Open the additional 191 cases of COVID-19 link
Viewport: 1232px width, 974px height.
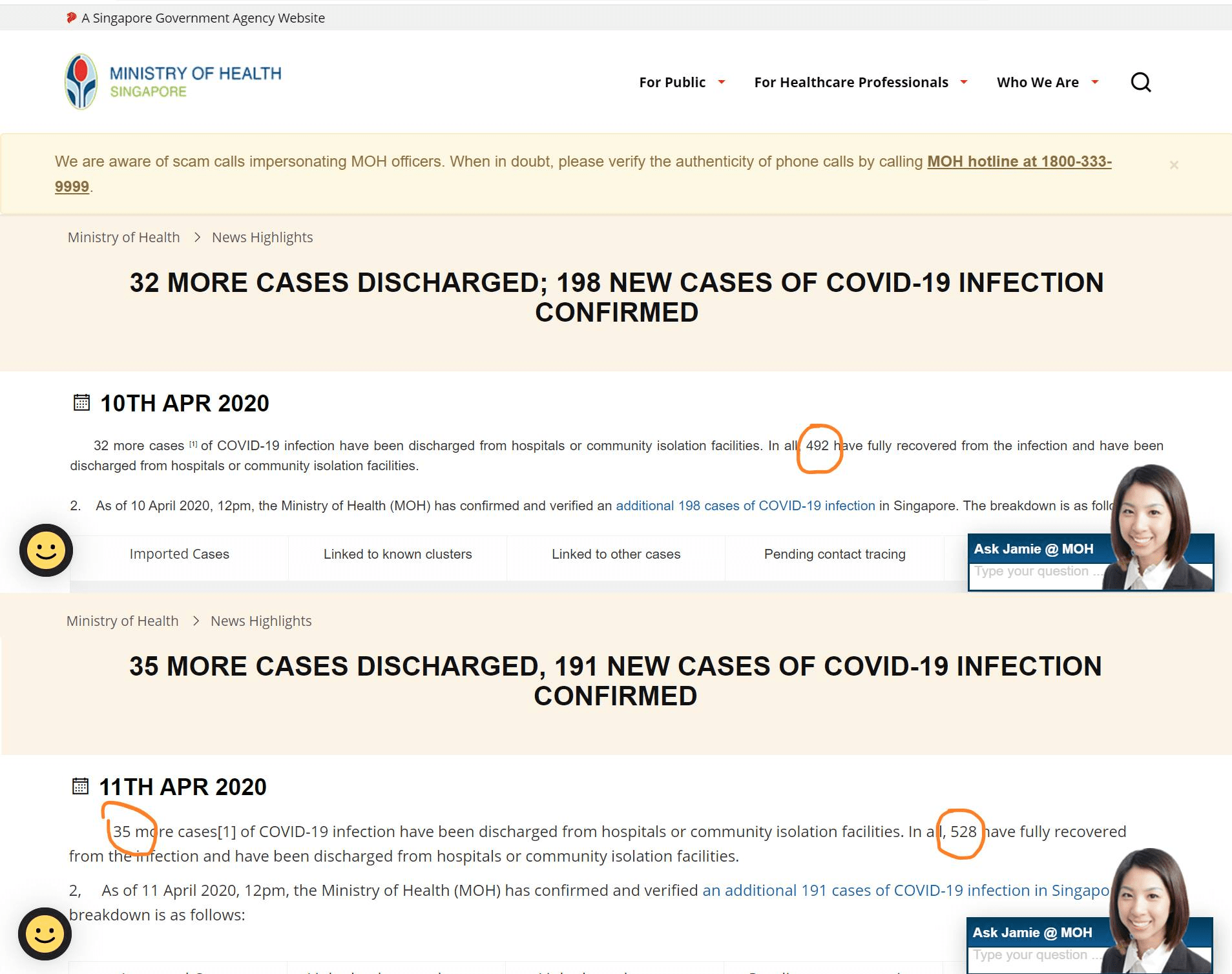click(x=906, y=891)
